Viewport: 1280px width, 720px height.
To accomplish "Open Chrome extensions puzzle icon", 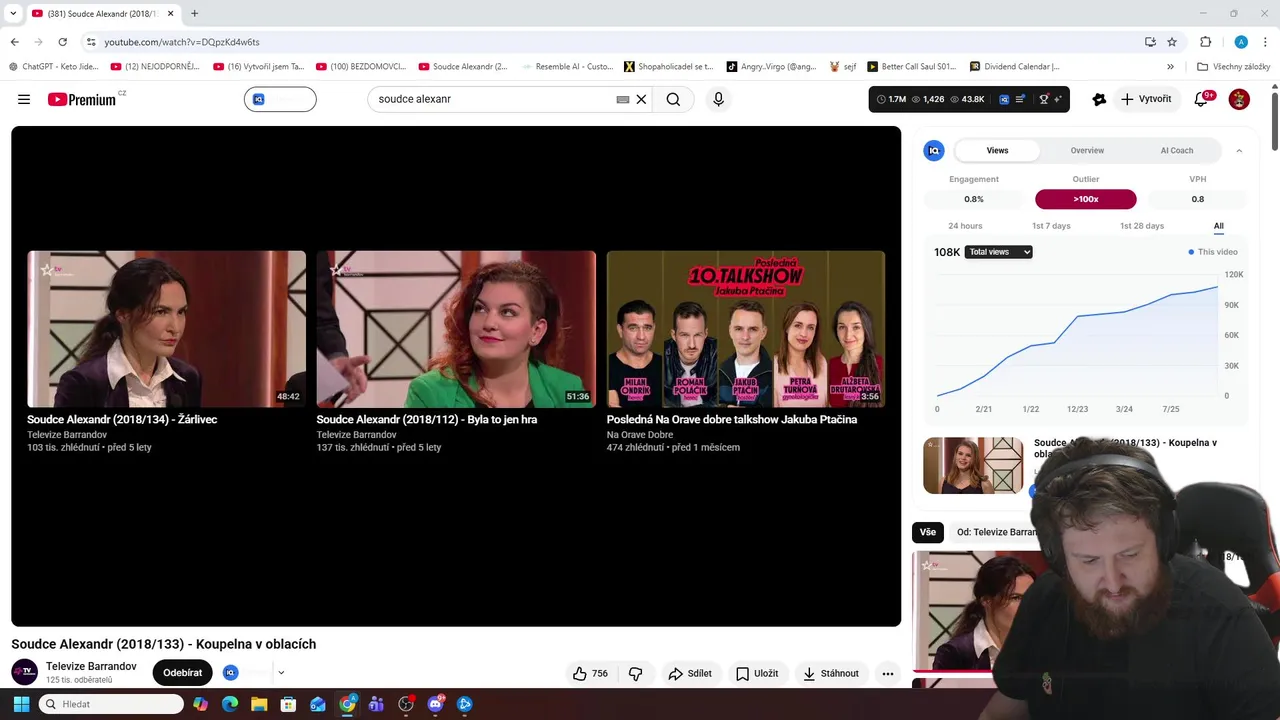I will [1205, 42].
